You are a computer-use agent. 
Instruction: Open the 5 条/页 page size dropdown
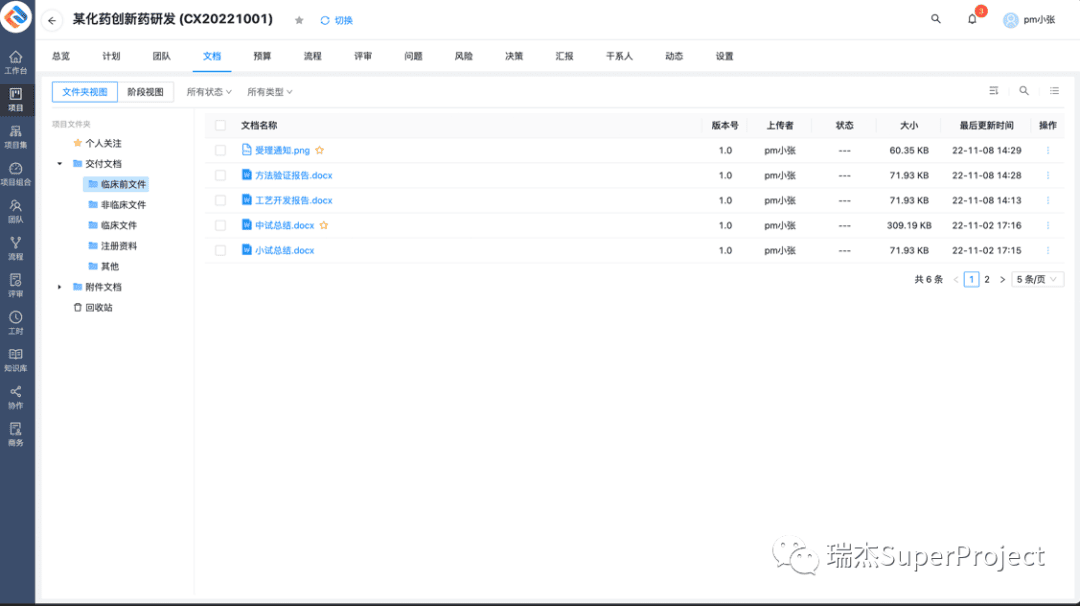coord(1037,280)
